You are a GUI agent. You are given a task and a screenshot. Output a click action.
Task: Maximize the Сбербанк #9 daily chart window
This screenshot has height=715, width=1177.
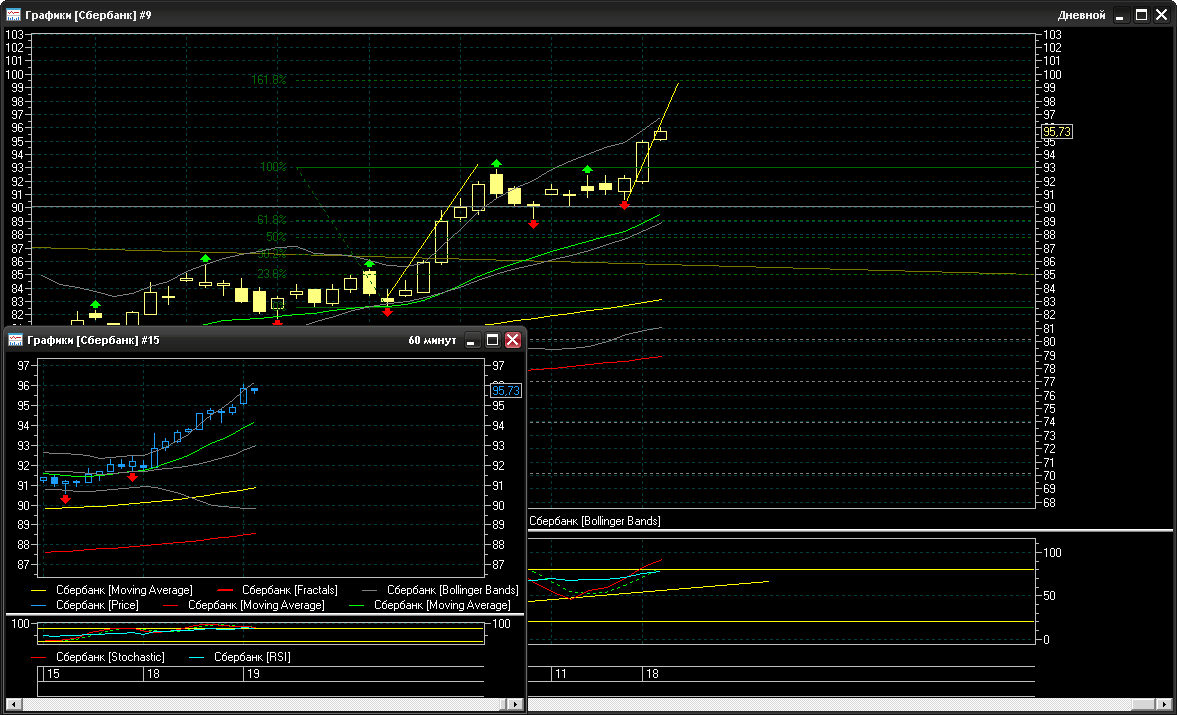(1142, 15)
